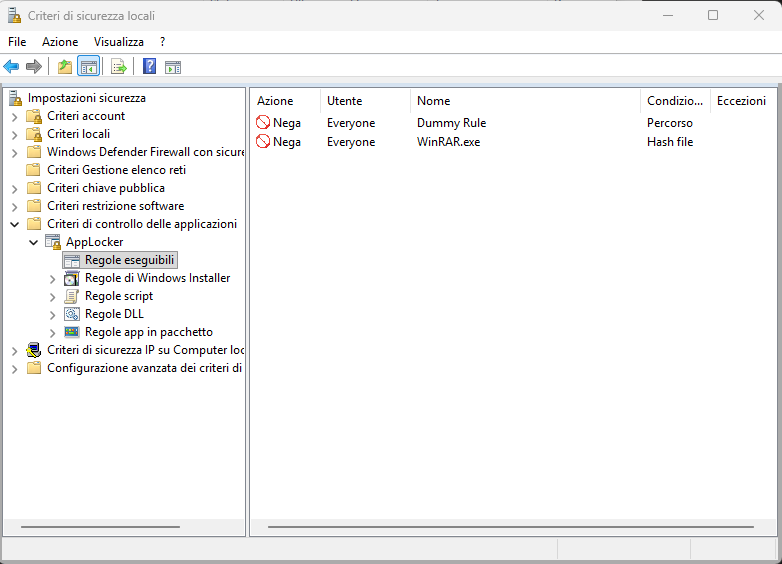Expand Criteri chiave pubblica node
The image size is (782, 564).
coord(14,189)
